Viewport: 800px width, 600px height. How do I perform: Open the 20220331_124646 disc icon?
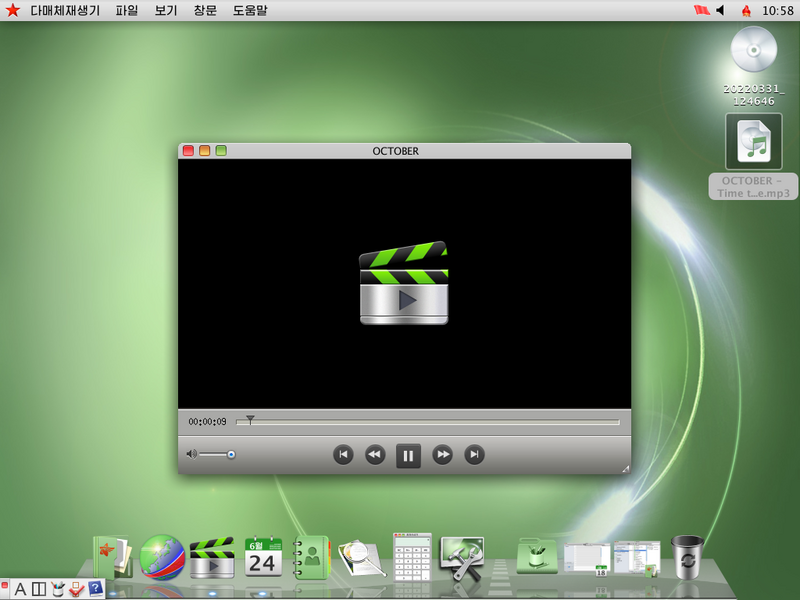click(x=753, y=50)
